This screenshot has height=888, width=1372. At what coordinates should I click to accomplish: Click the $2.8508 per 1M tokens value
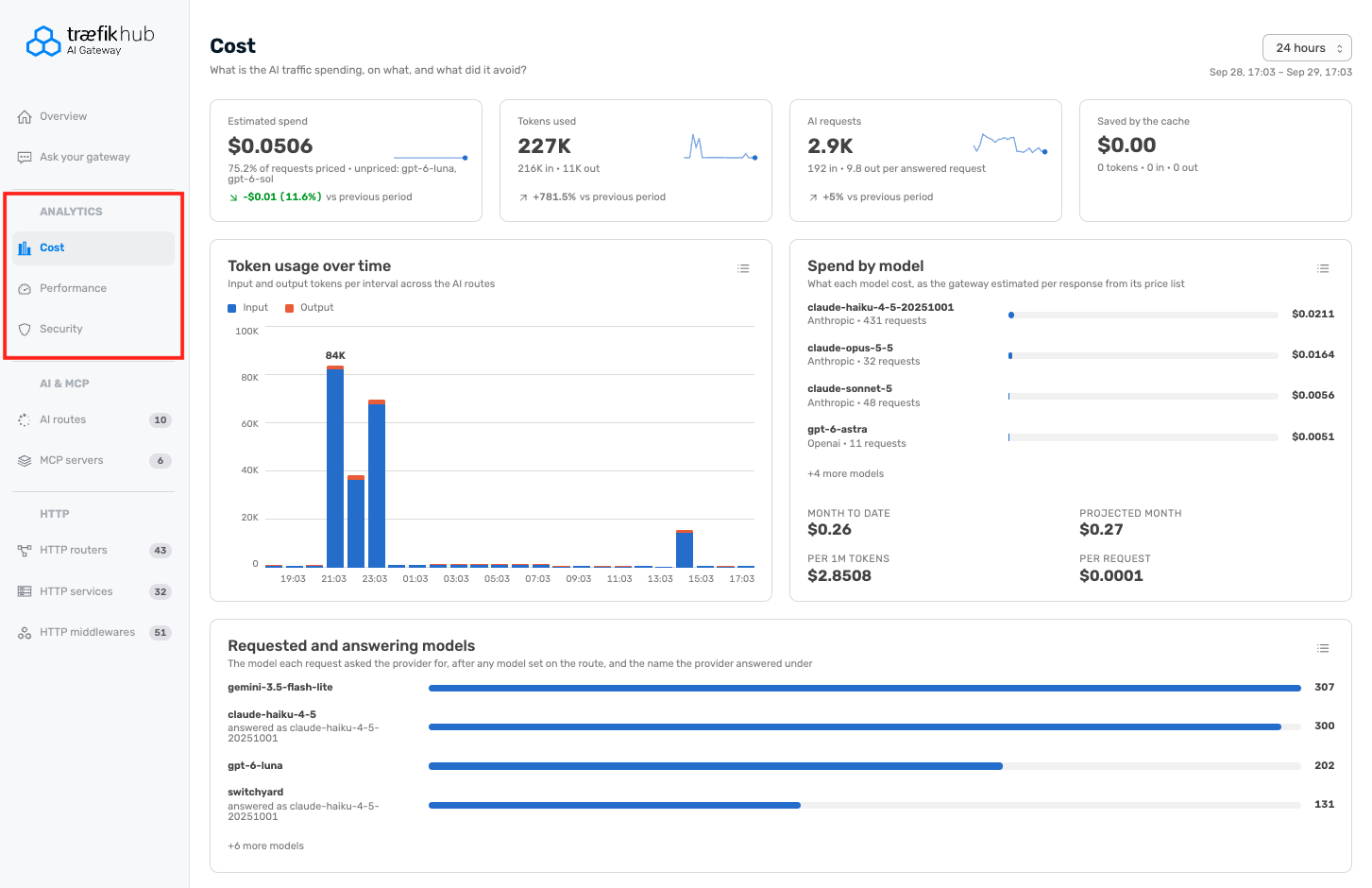(839, 576)
